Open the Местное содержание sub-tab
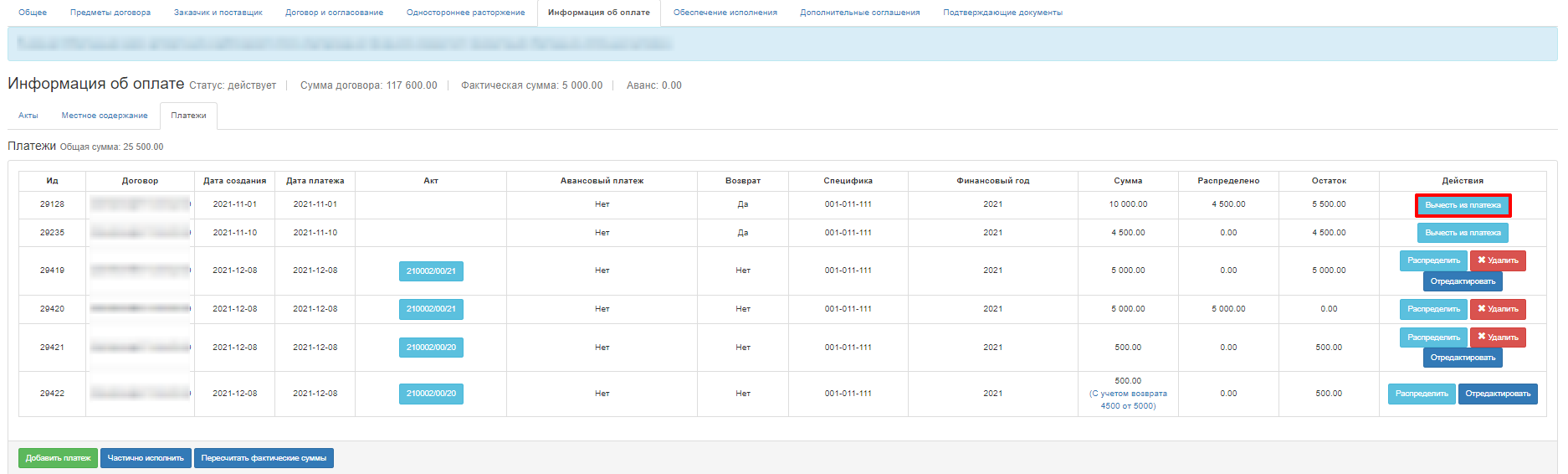 coord(105,116)
